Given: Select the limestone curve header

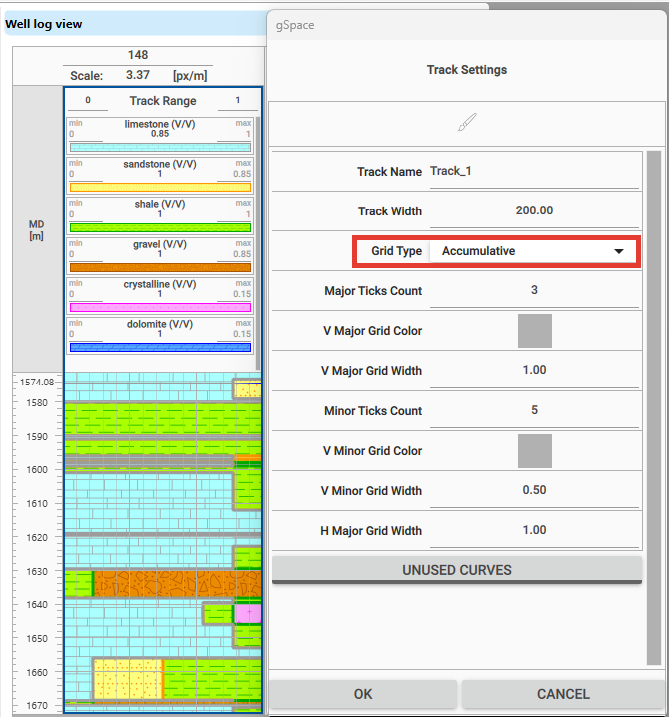Looking at the screenshot, I should [x=160, y=125].
